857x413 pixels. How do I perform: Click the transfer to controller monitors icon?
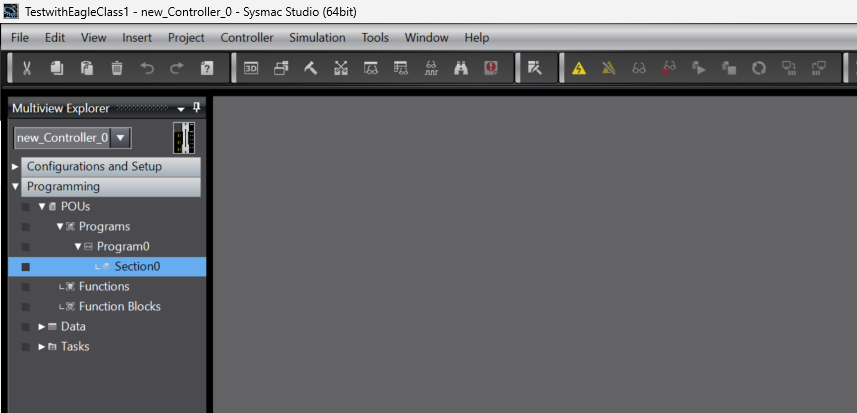coord(789,68)
